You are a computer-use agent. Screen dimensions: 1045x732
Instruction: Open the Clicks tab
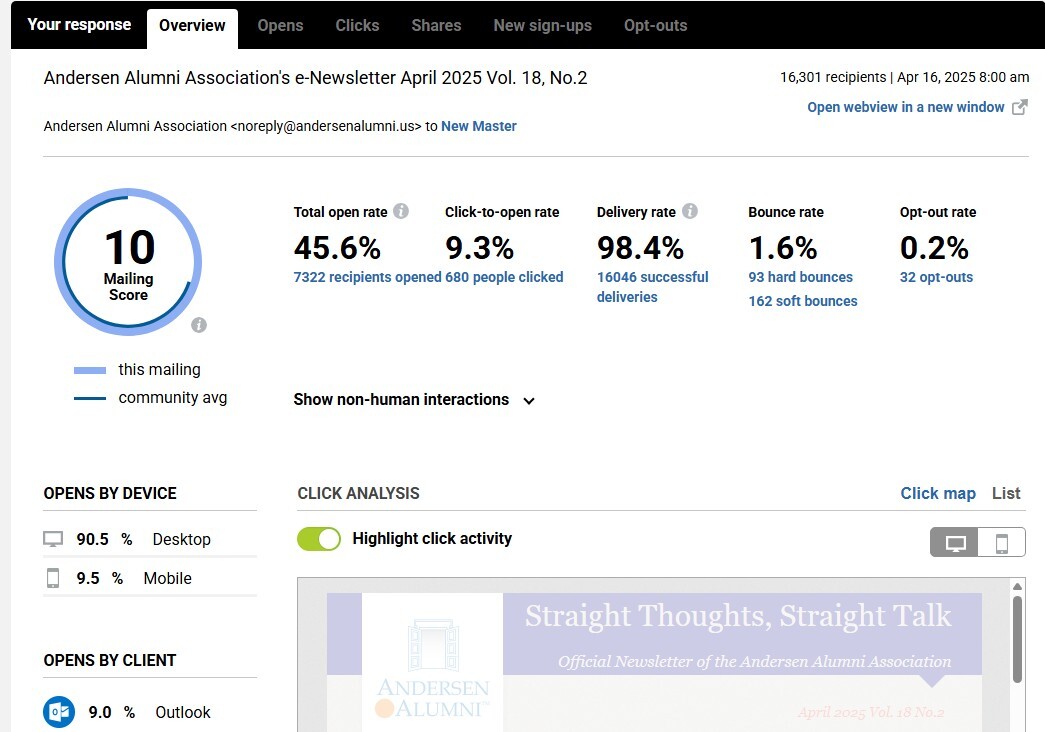pyautogui.click(x=357, y=25)
